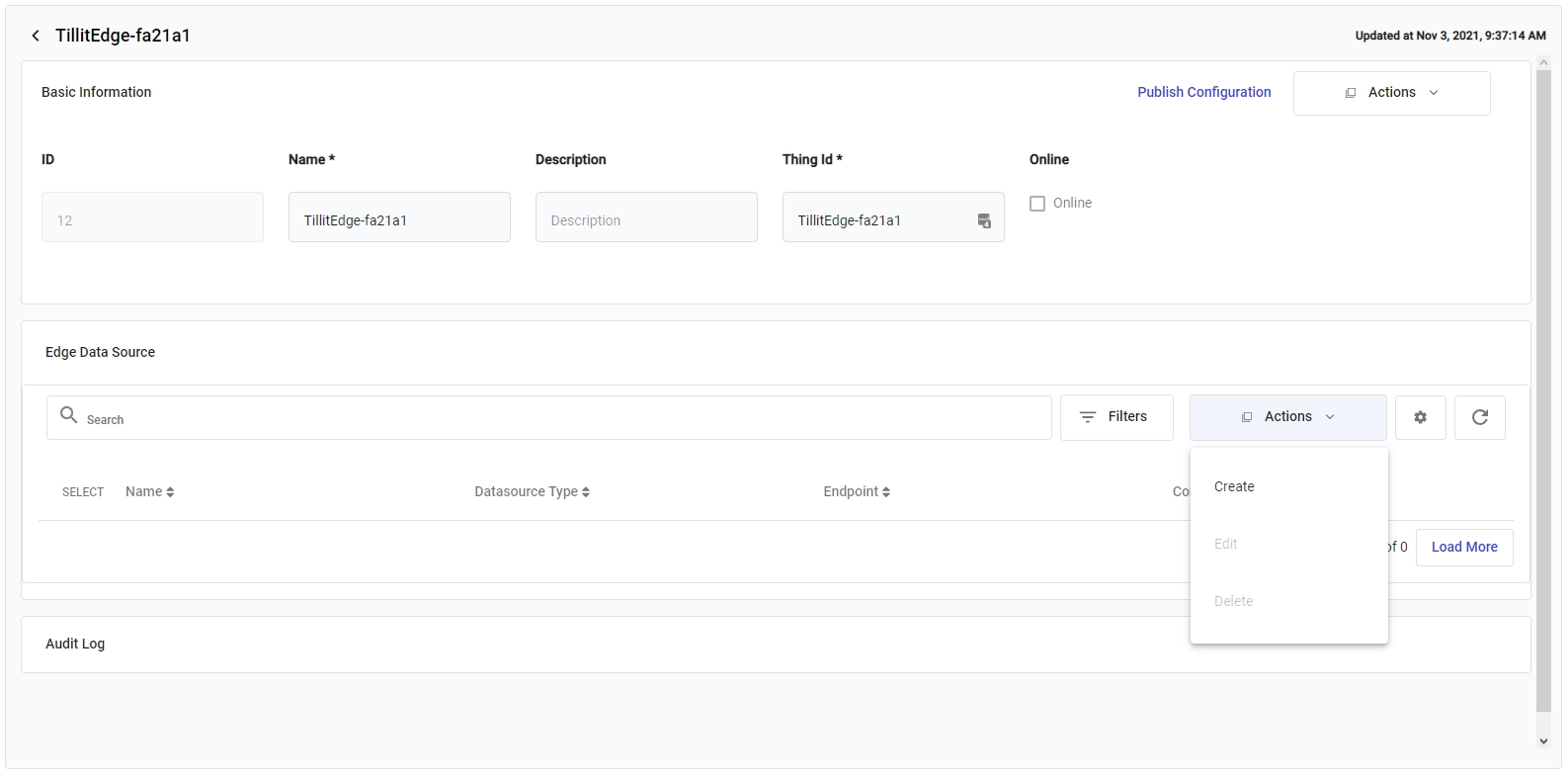Open Basic Information Actions dropdown
The image size is (1568, 778).
pos(1391,93)
